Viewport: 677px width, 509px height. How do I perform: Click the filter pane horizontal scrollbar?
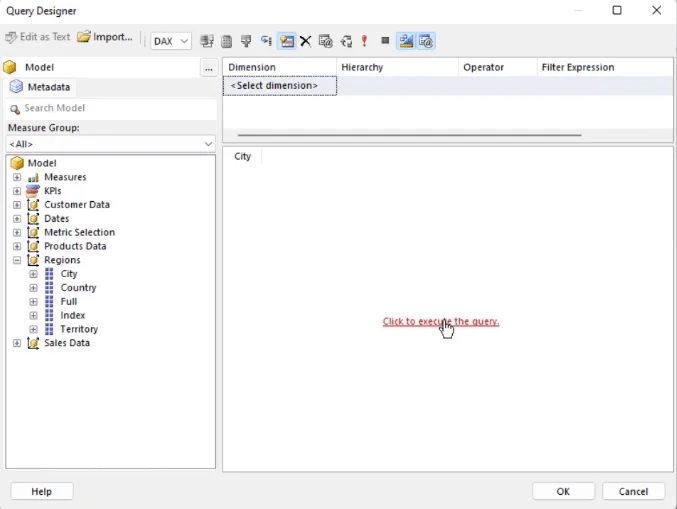click(x=409, y=135)
